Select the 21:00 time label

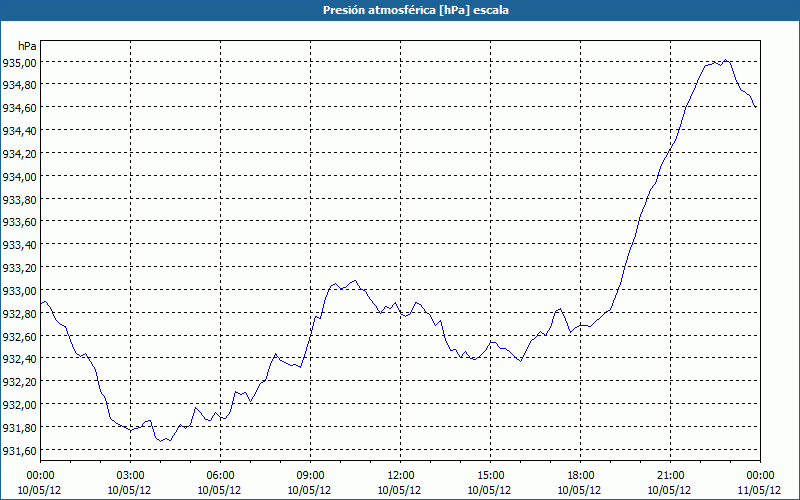pyautogui.click(x=670, y=476)
